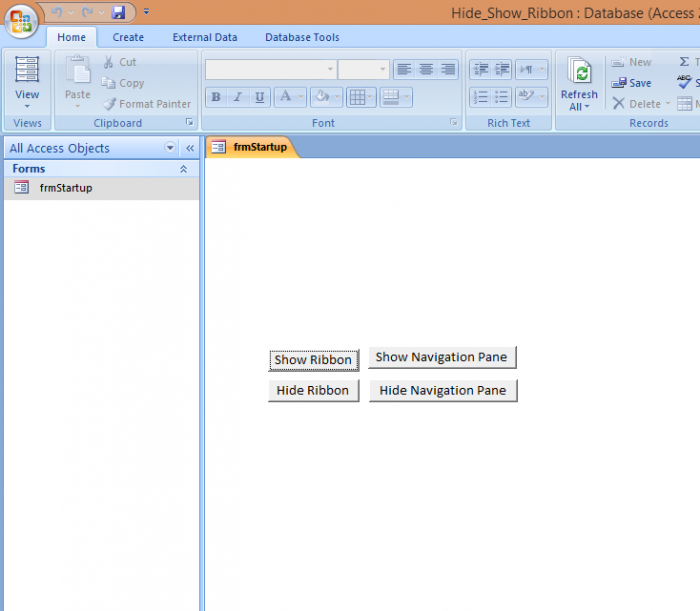Click the Bold formatting button
The height and width of the screenshot is (611, 700).
pyautogui.click(x=216, y=97)
